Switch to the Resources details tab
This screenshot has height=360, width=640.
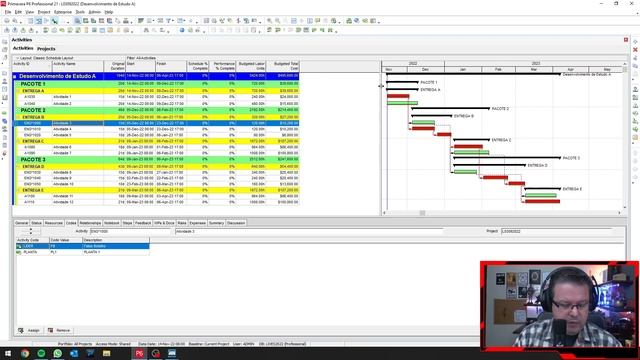[54, 223]
